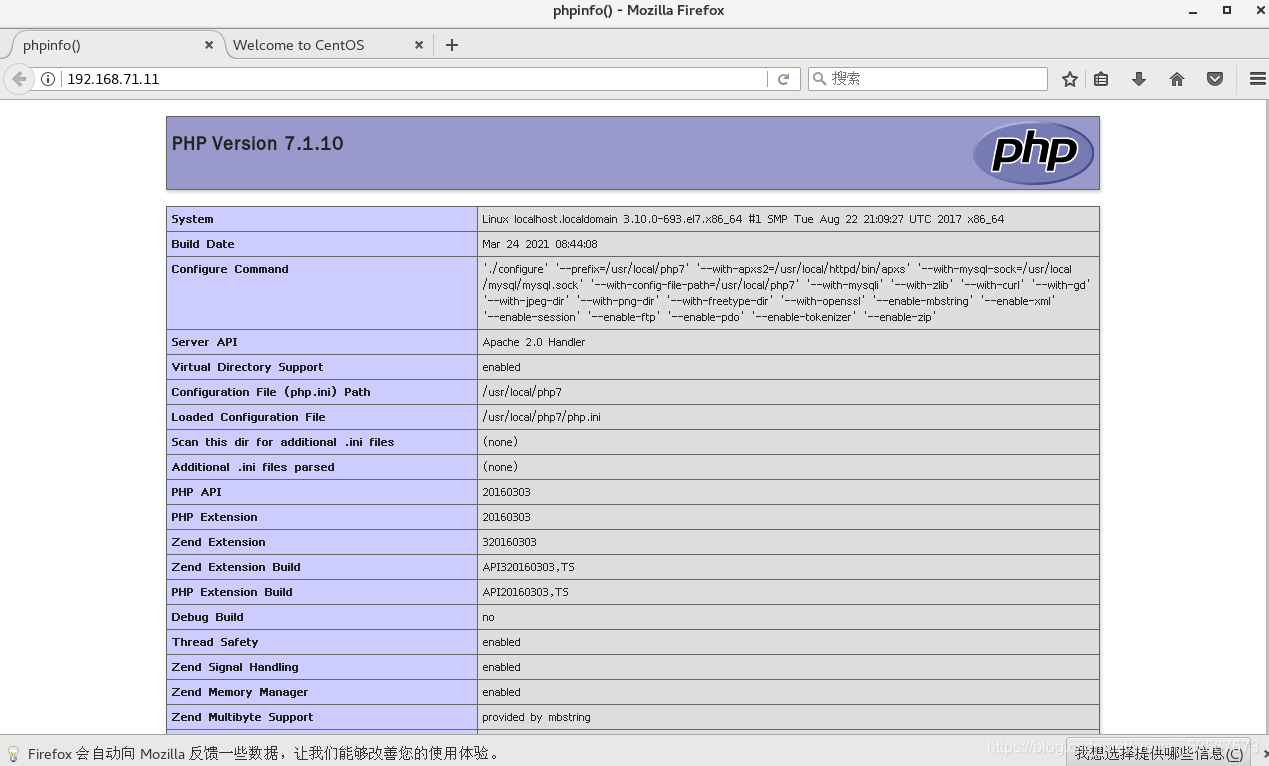Select Scan this dir for additional .ini files
1269x766 pixels.
(x=283, y=442)
